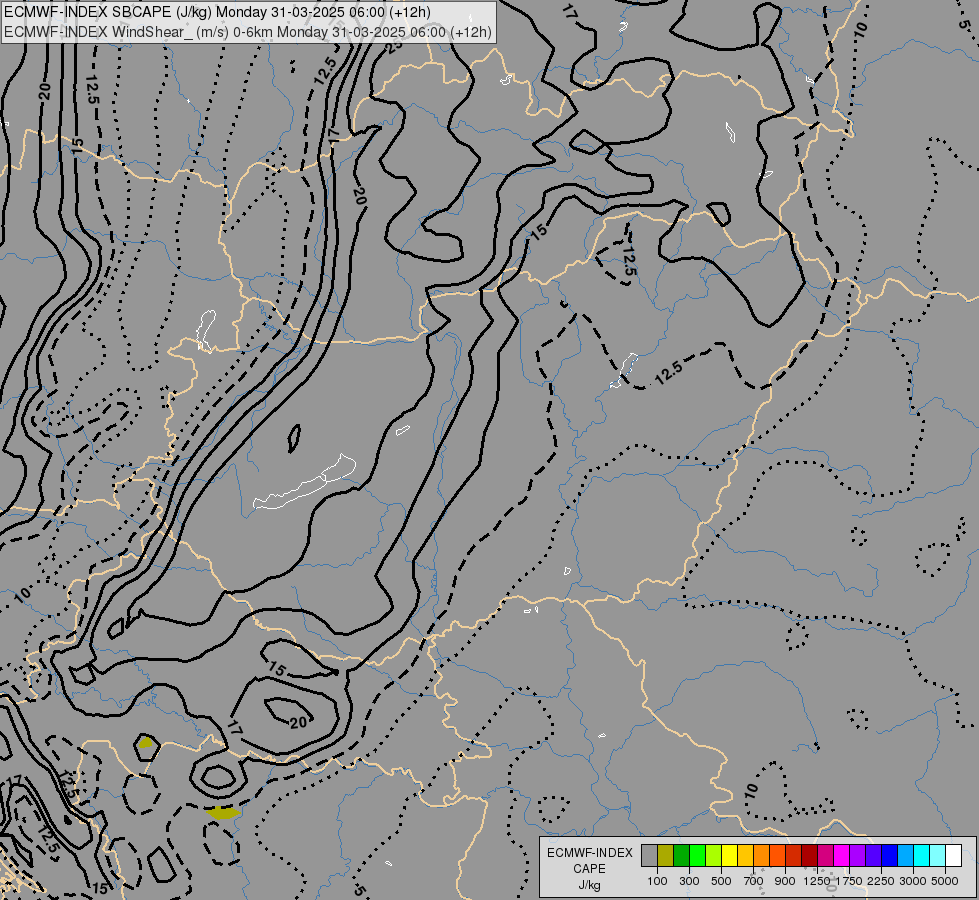Click the legend value 1750
979x900 pixels.
(x=849, y=881)
